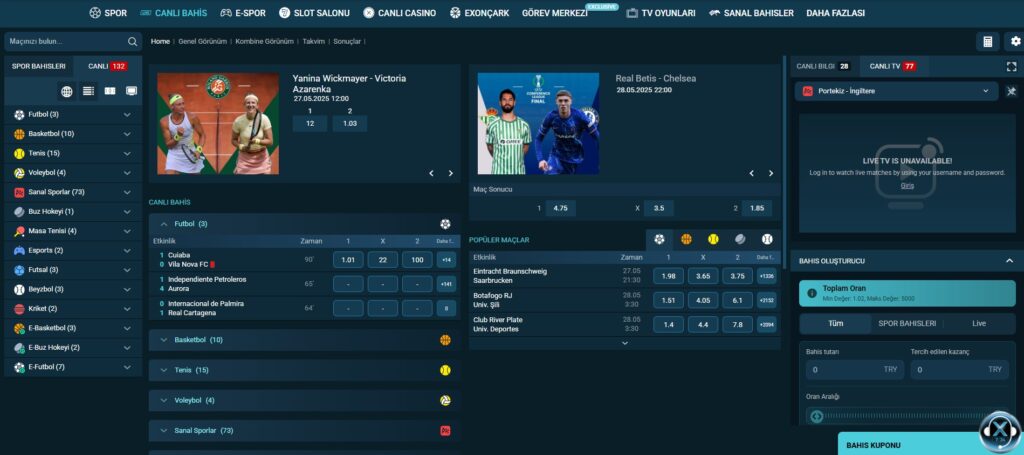Click the volleyball icon in Voleybol row
This screenshot has width=1024, height=455.
pyautogui.click(x=445, y=400)
